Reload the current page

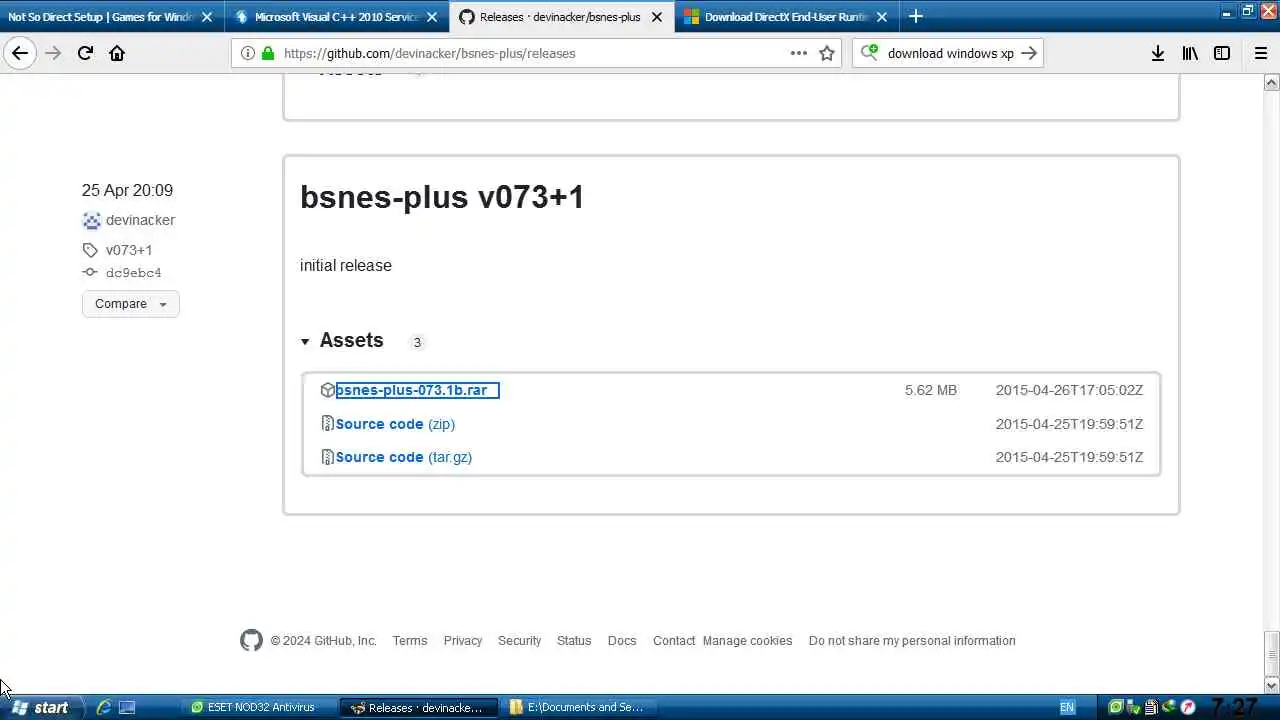pos(85,53)
